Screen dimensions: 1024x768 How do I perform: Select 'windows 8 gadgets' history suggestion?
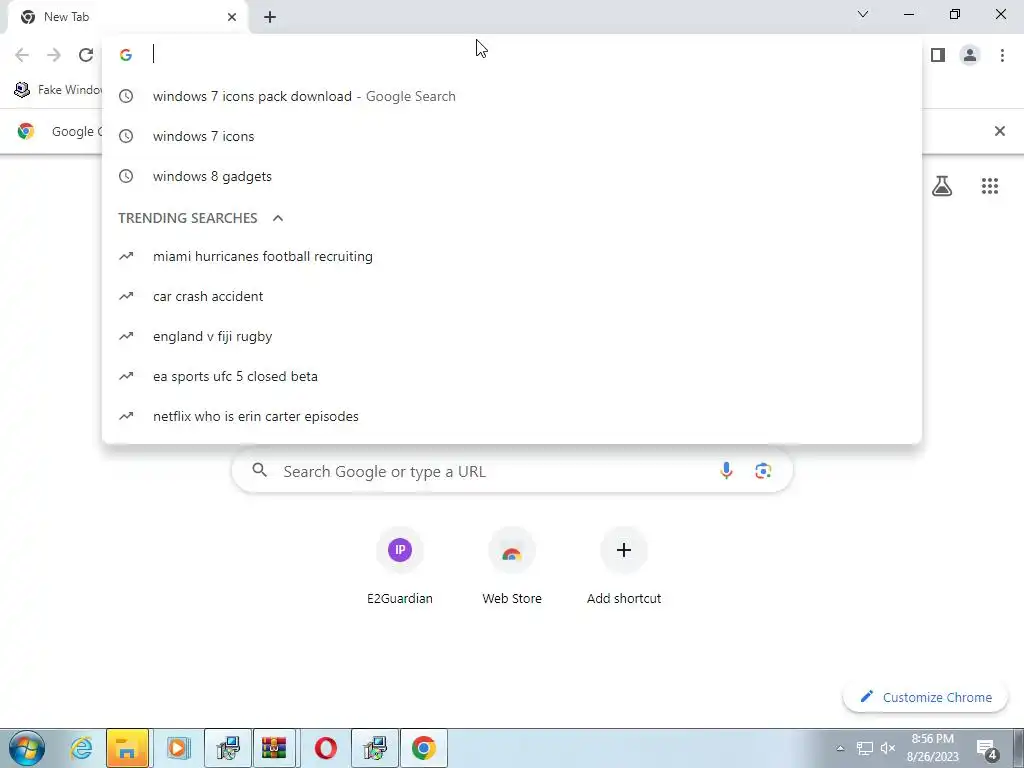[512, 176]
